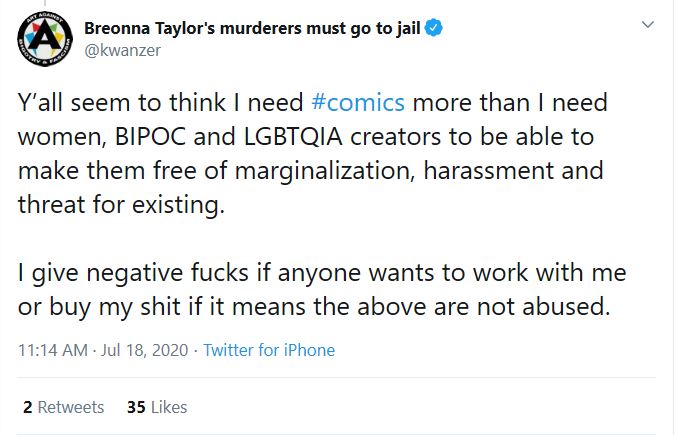Open the #comics hashtag link
The height and width of the screenshot is (435, 675).
(357, 103)
